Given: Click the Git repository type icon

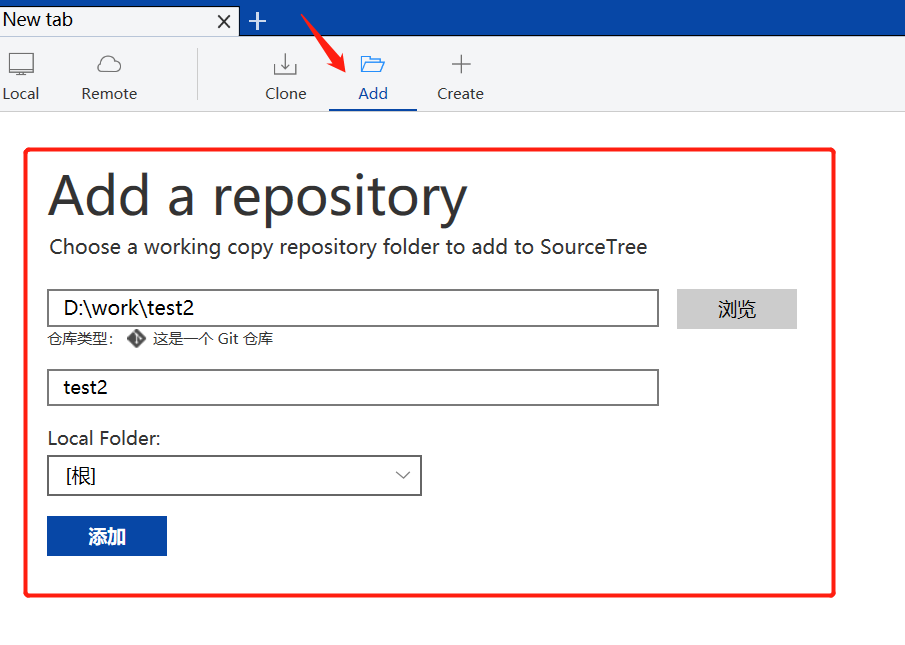Looking at the screenshot, I should [x=136, y=339].
